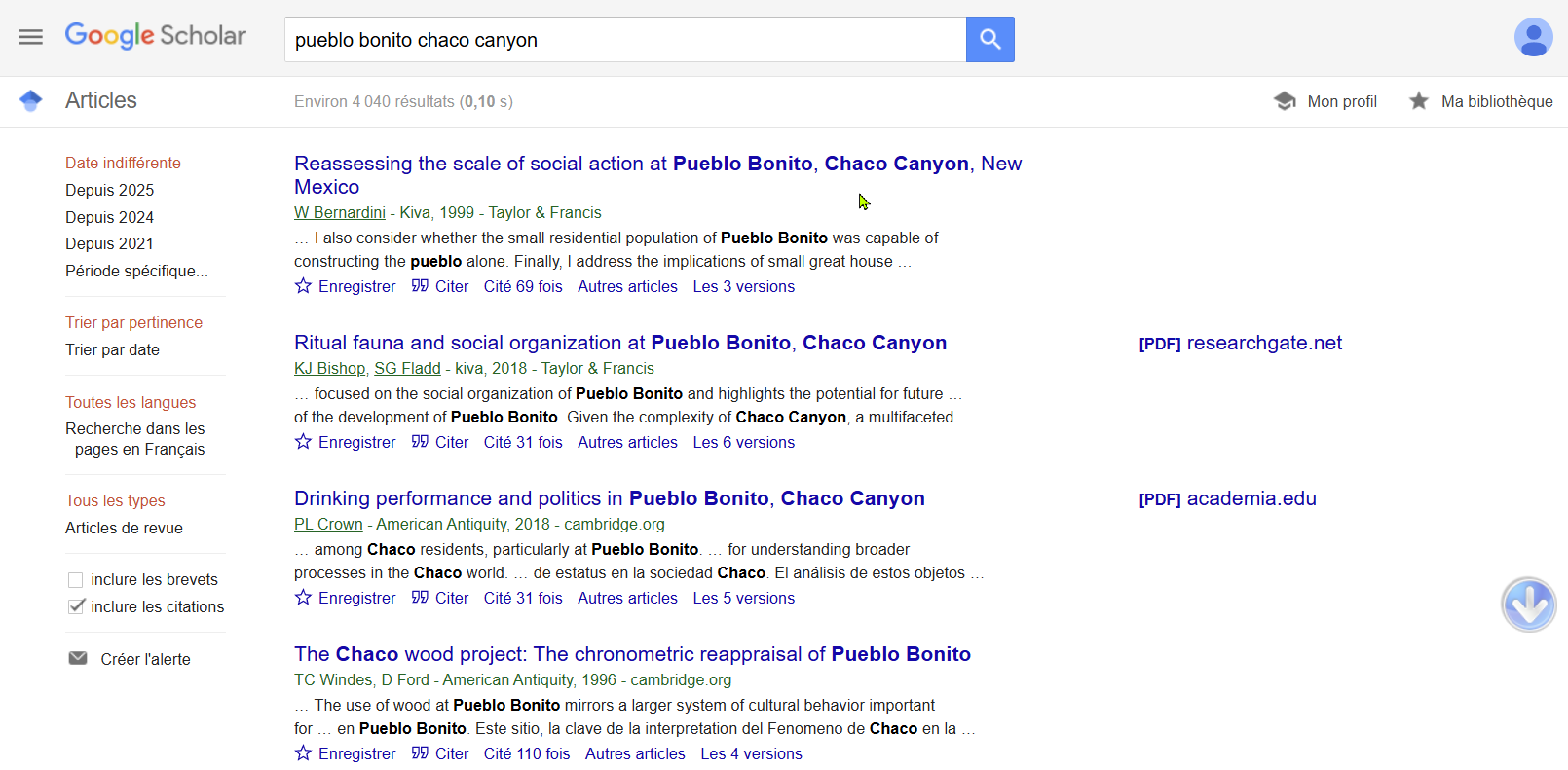Filter results by Depuis 2024
This screenshot has width=1568, height=770.
click(109, 217)
